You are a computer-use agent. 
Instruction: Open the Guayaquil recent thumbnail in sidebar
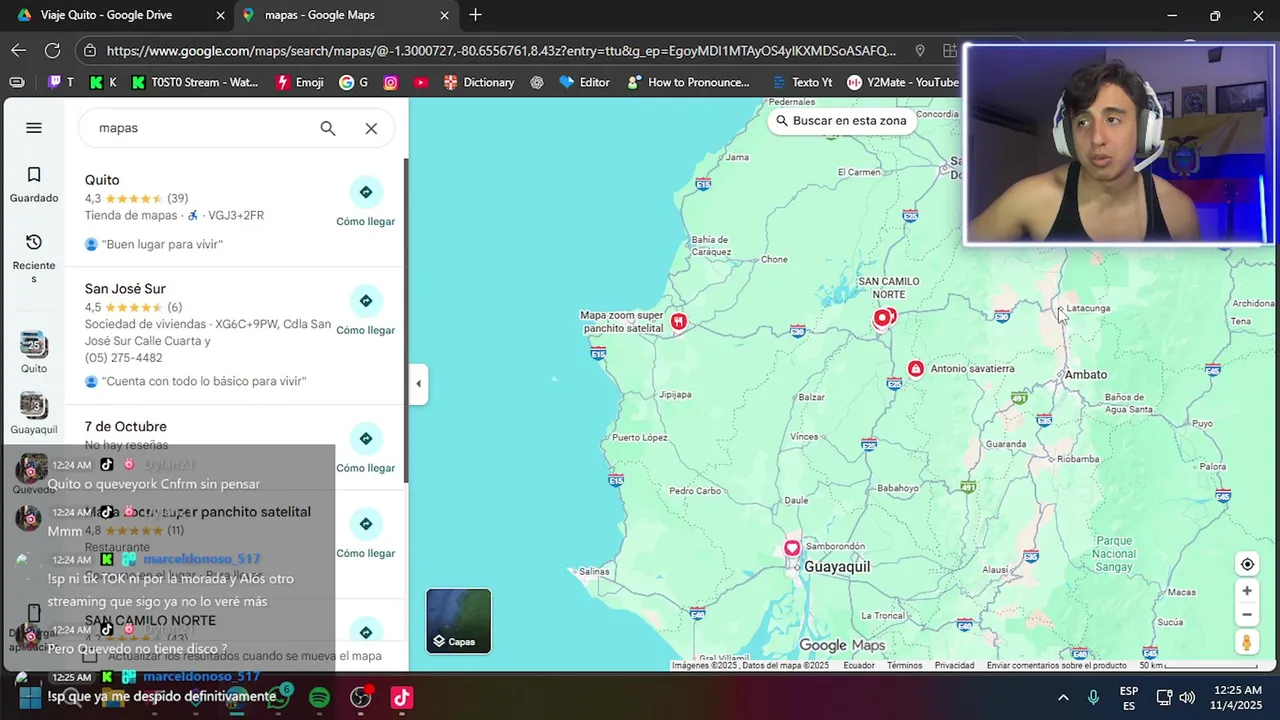coord(34,413)
